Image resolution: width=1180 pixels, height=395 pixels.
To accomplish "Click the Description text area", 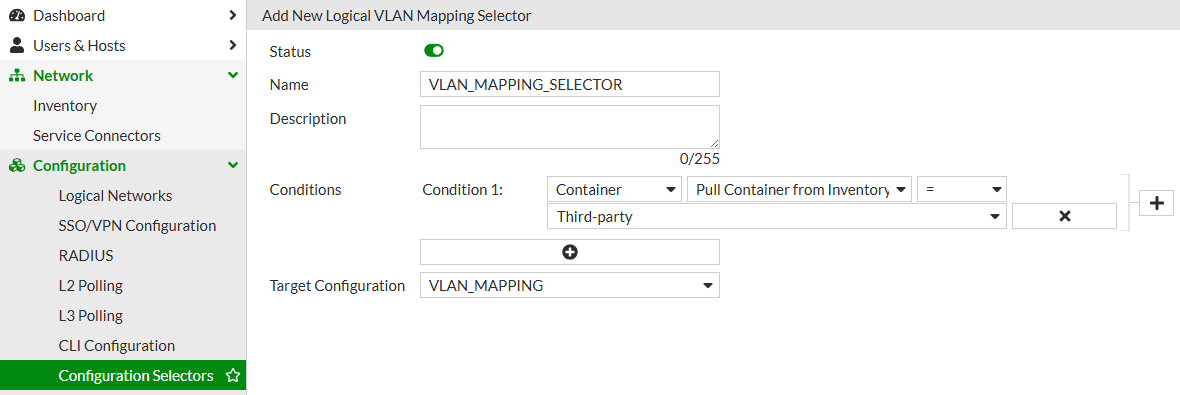I will click(x=570, y=127).
